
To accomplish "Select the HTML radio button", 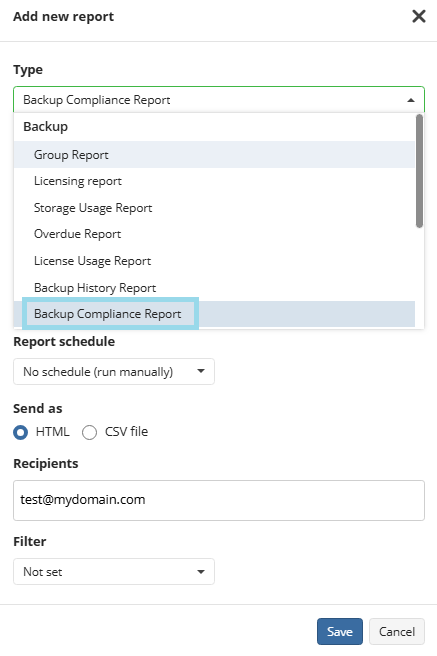I will [20, 432].
